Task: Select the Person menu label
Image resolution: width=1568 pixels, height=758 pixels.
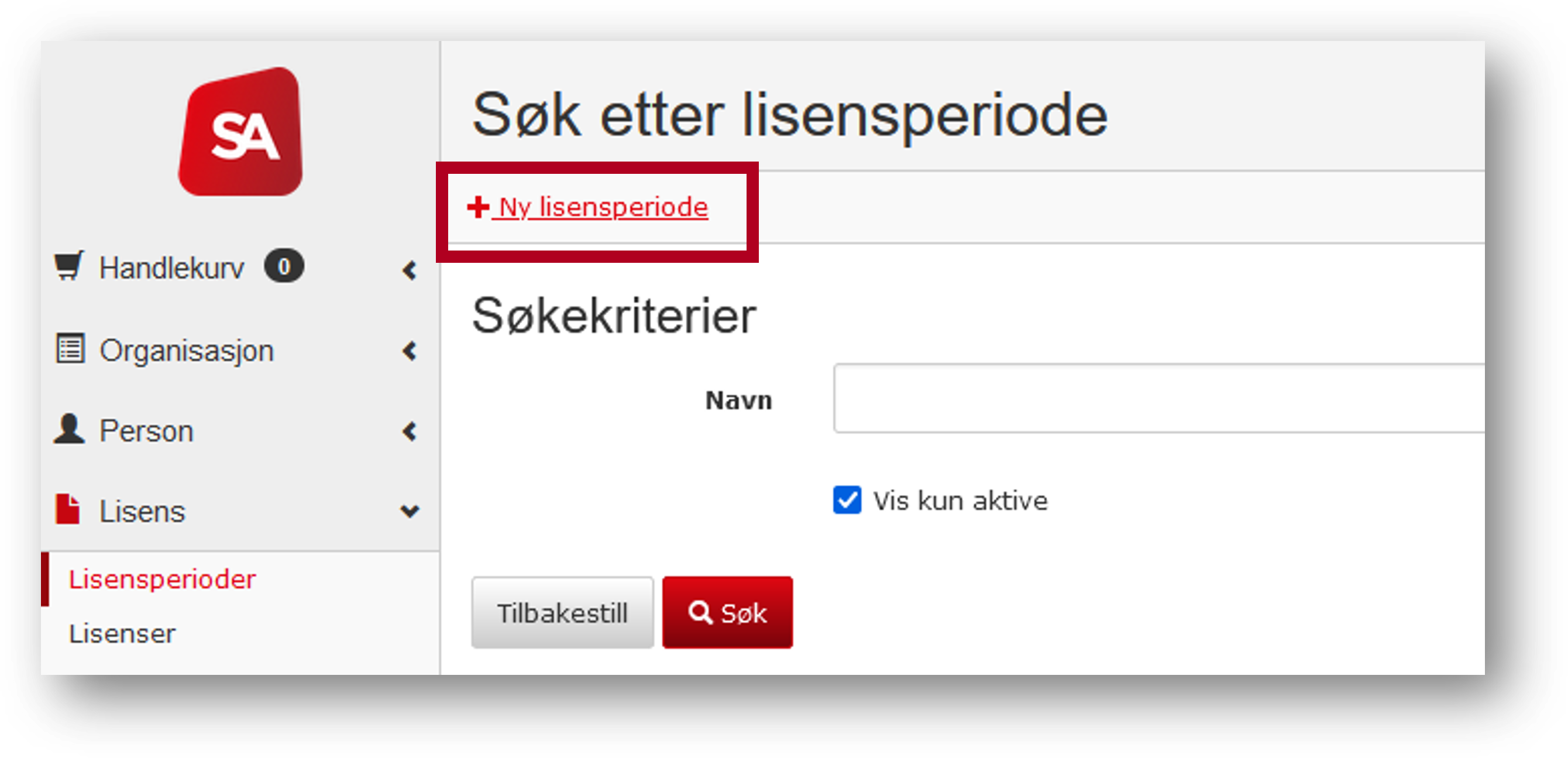Action: pos(146,431)
